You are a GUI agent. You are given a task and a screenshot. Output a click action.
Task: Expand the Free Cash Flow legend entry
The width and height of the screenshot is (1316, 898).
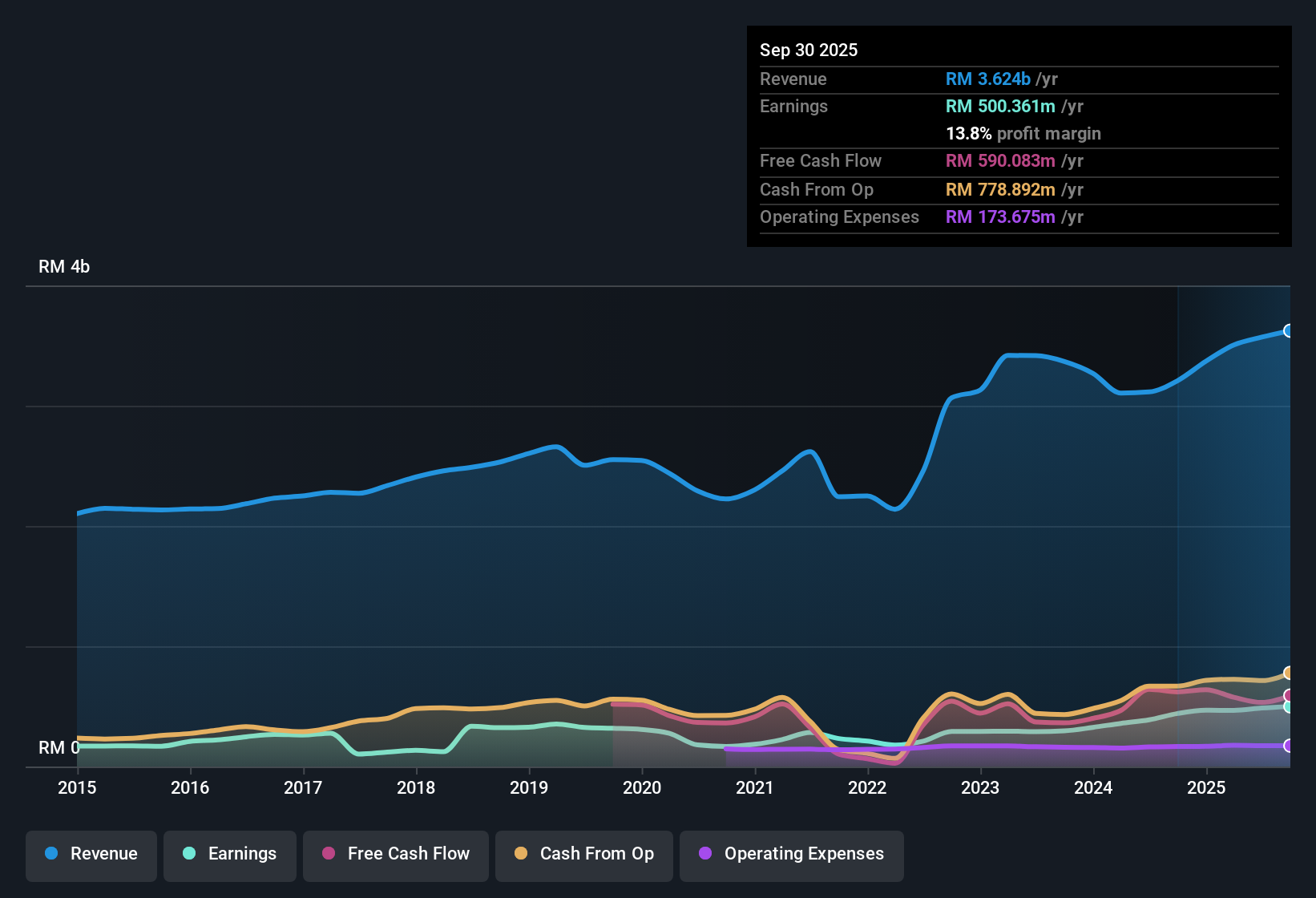pyautogui.click(x=395, y=854)
